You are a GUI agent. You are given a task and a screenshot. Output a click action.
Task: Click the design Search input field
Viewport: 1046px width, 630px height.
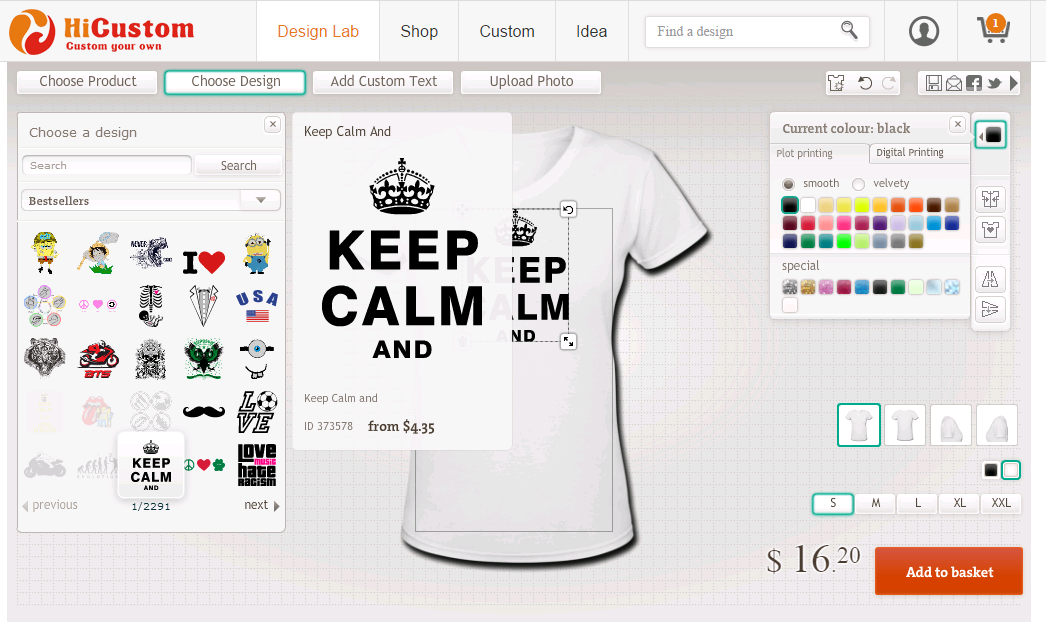click(107, 166)
